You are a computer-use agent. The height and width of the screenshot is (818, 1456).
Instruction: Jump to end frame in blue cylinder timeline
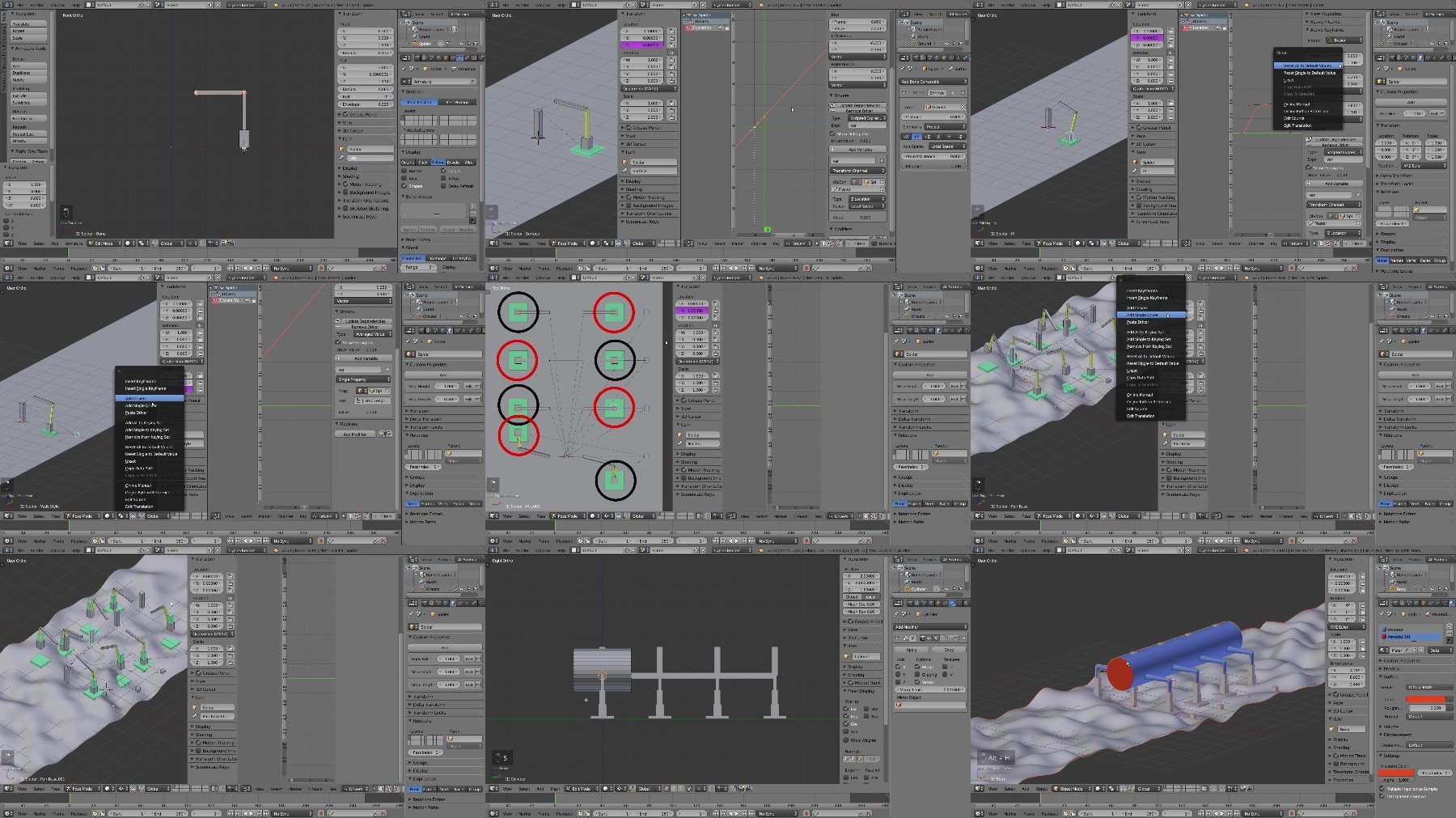click(x=1237, y=813)
